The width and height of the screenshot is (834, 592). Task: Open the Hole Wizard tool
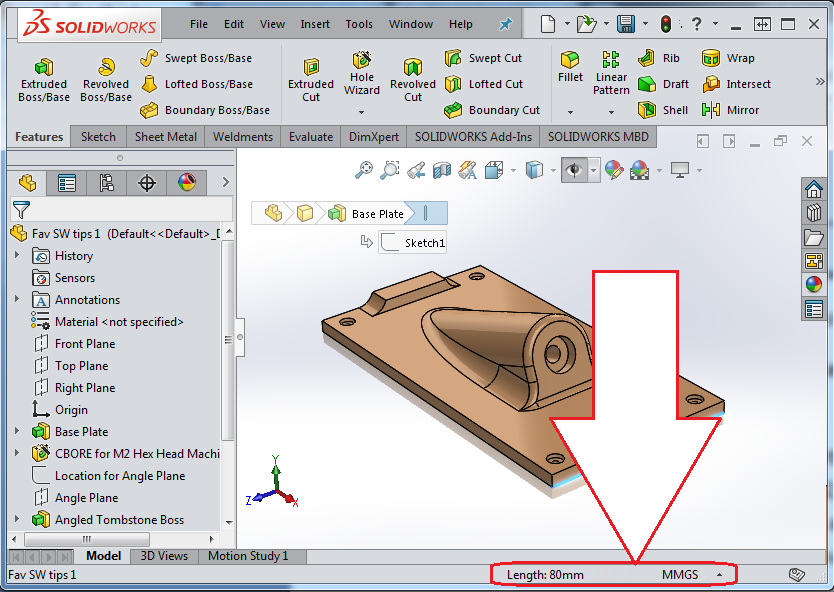pos(362,73)
